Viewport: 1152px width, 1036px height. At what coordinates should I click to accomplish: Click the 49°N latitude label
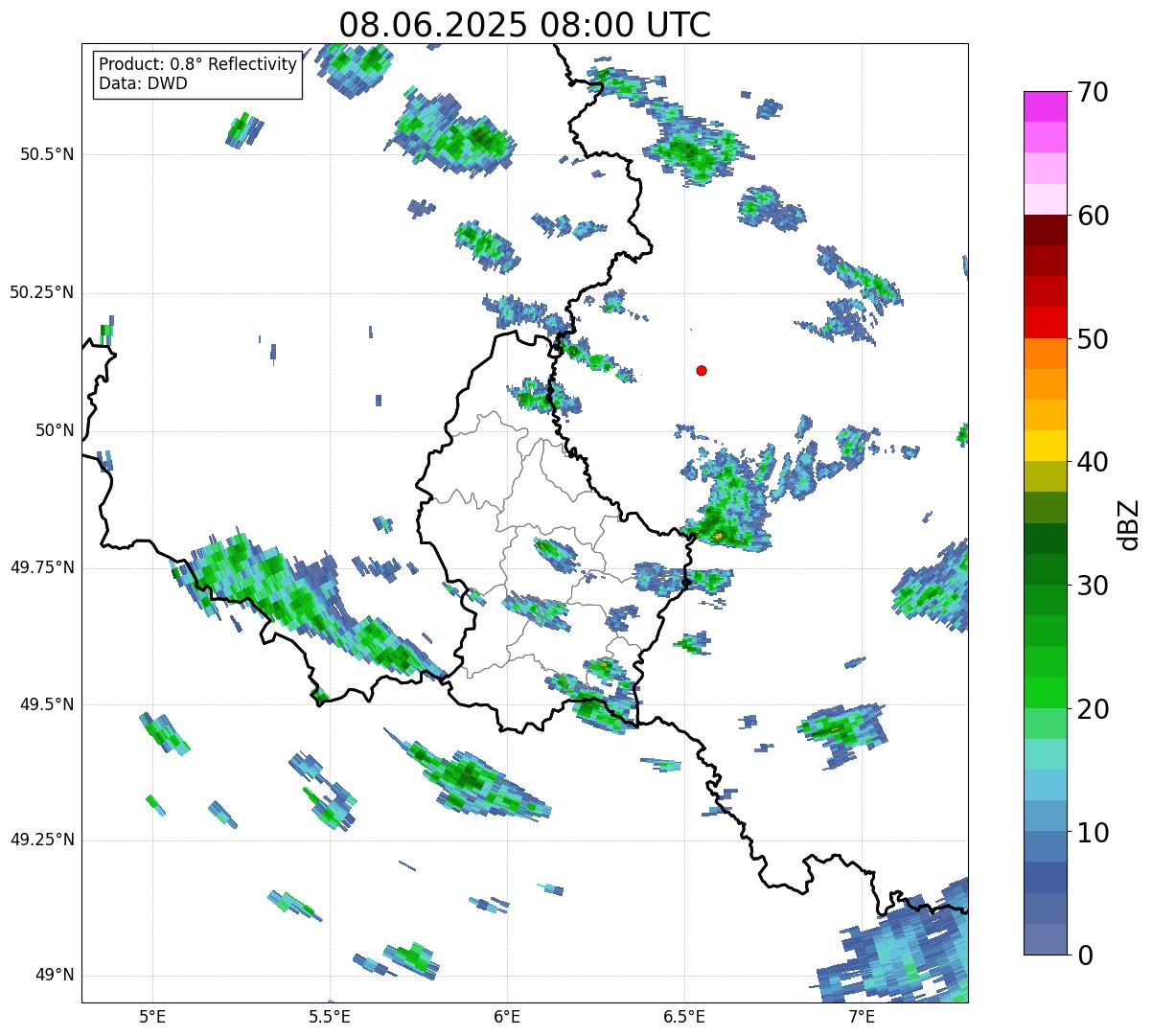[x=55, y=976]
